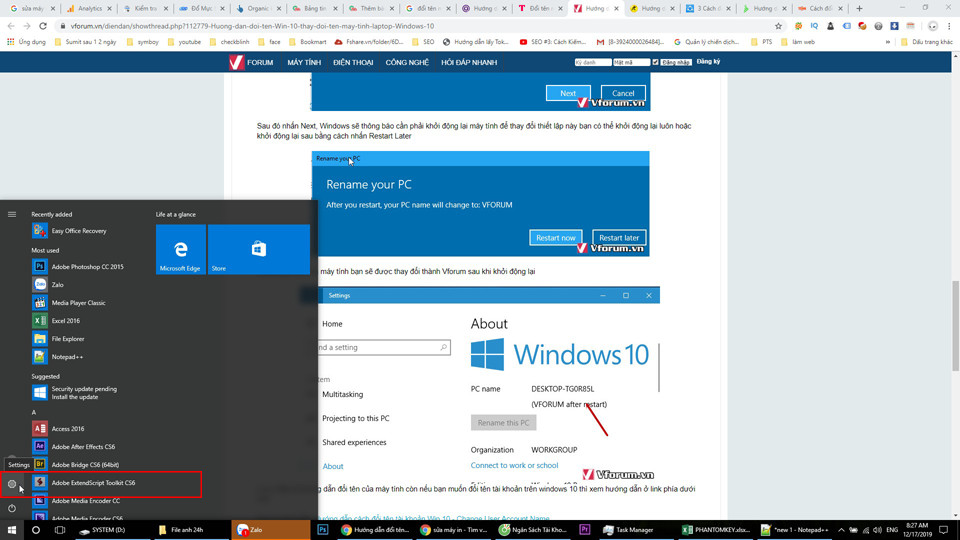The height and width of the screenshot is (540, 960).
Task: Reload the page in Chrome
Action: (x=43, y=26)
